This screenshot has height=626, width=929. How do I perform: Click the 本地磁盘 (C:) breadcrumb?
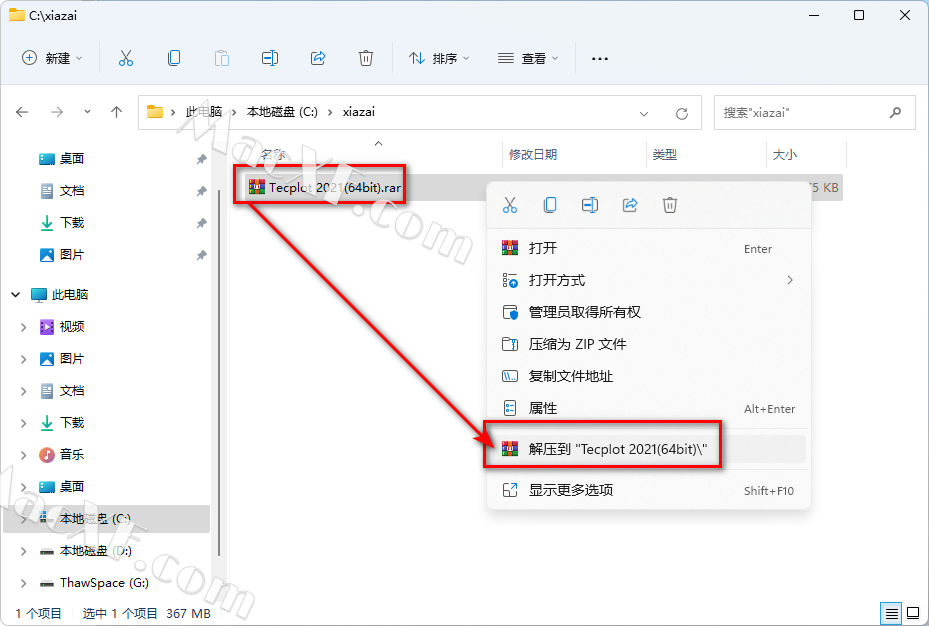tap(282, 112)
